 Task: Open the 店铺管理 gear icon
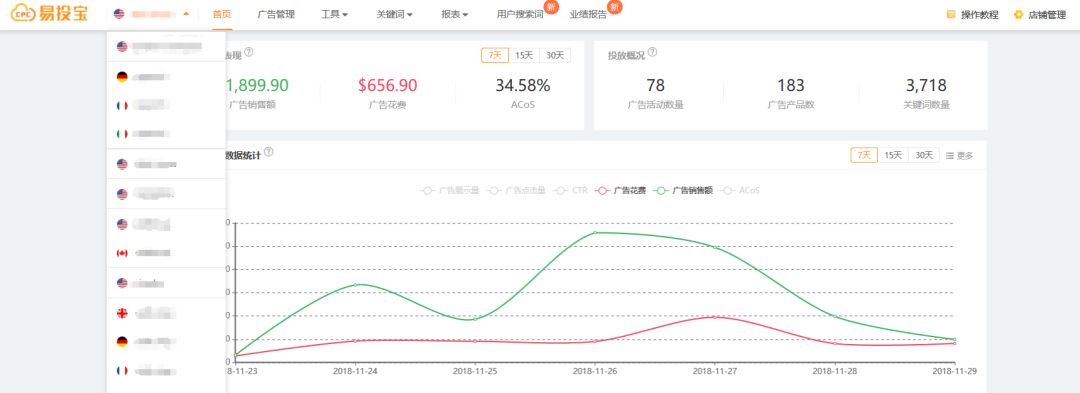click(1018, 14)
